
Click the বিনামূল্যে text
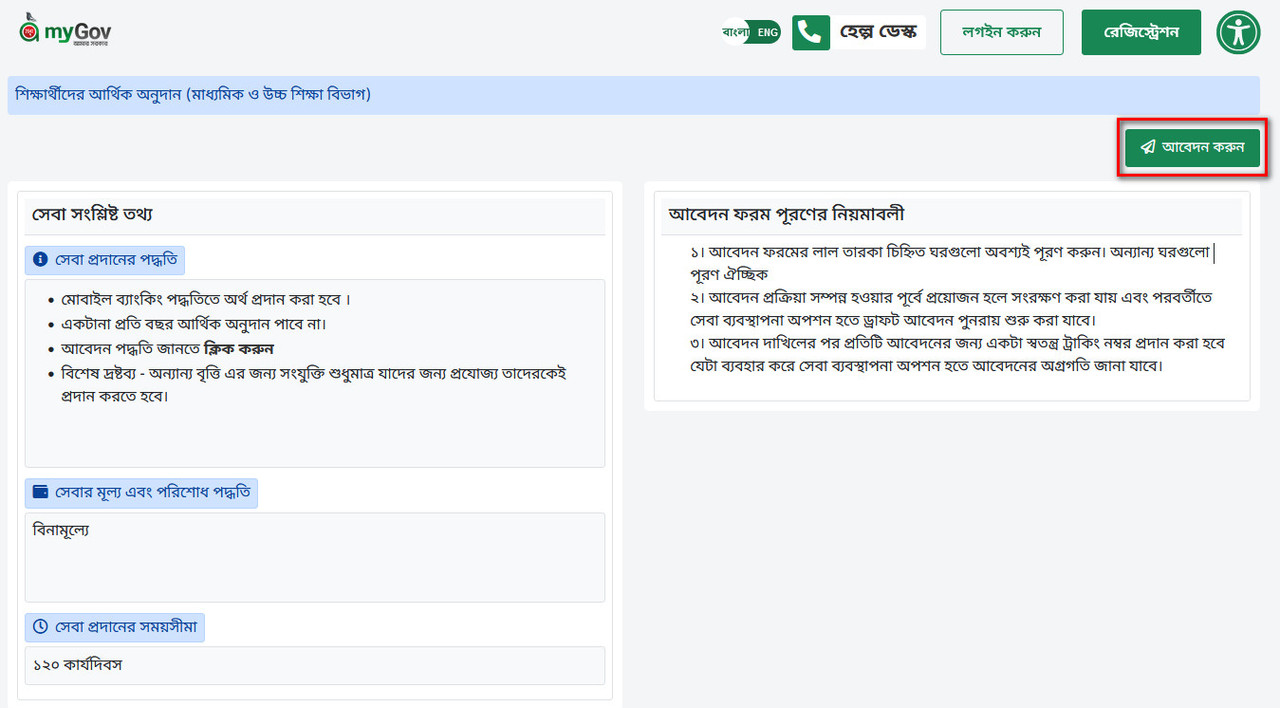[x=61, y=531]
